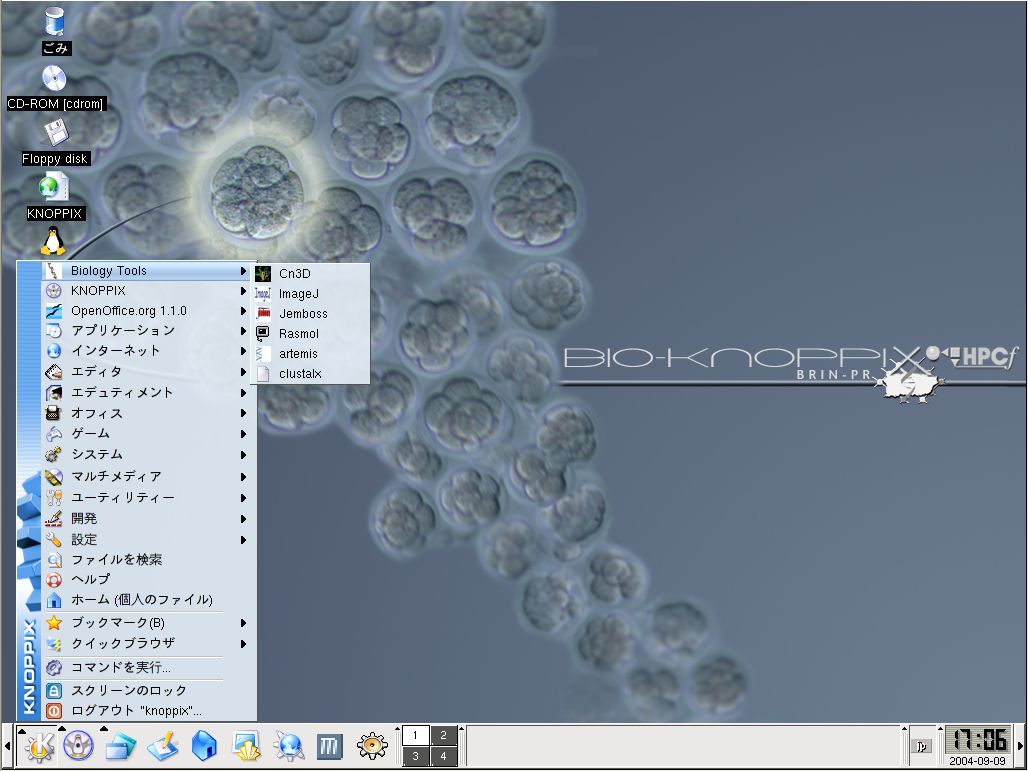
Task: Launch artemis from the submenu
Action: pyautogui.click(x=309, y=354)
